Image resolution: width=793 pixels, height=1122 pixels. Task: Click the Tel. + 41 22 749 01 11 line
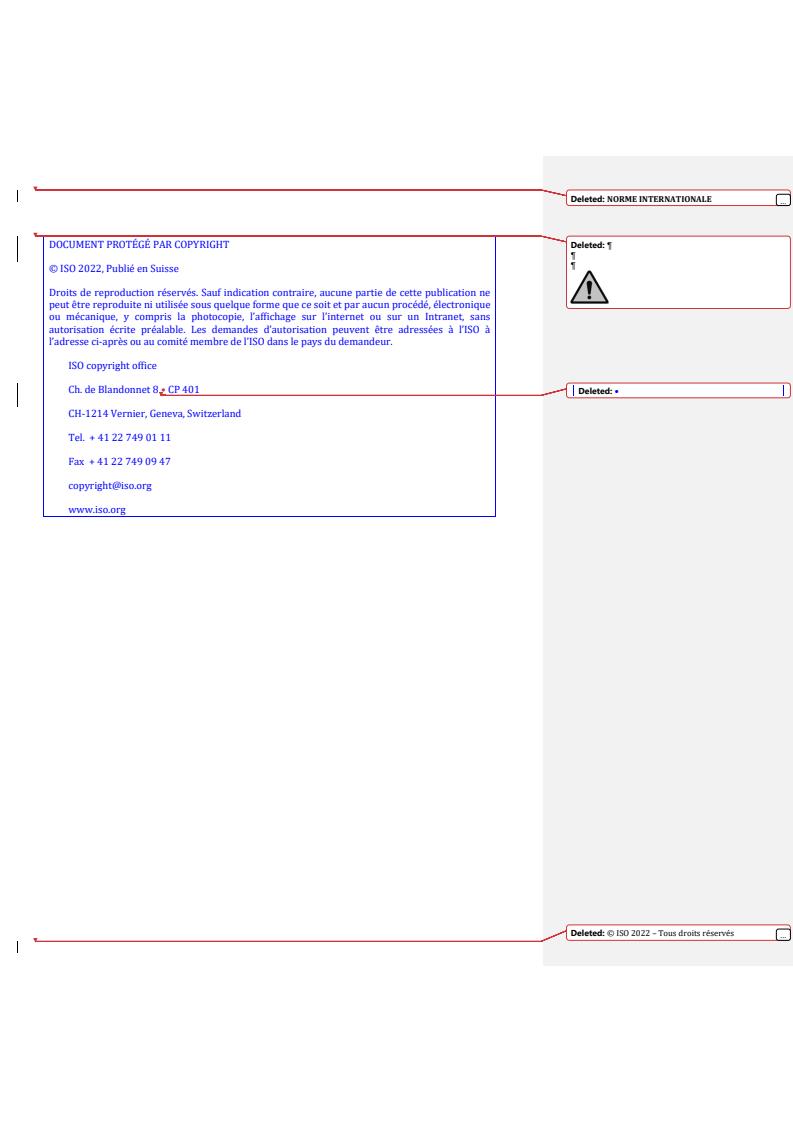point(119,438)
